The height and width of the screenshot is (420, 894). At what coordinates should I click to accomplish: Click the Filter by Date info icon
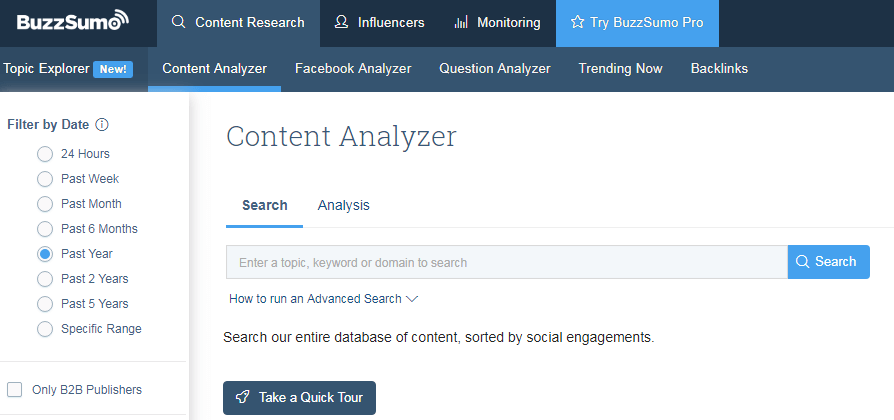[102, 125]
